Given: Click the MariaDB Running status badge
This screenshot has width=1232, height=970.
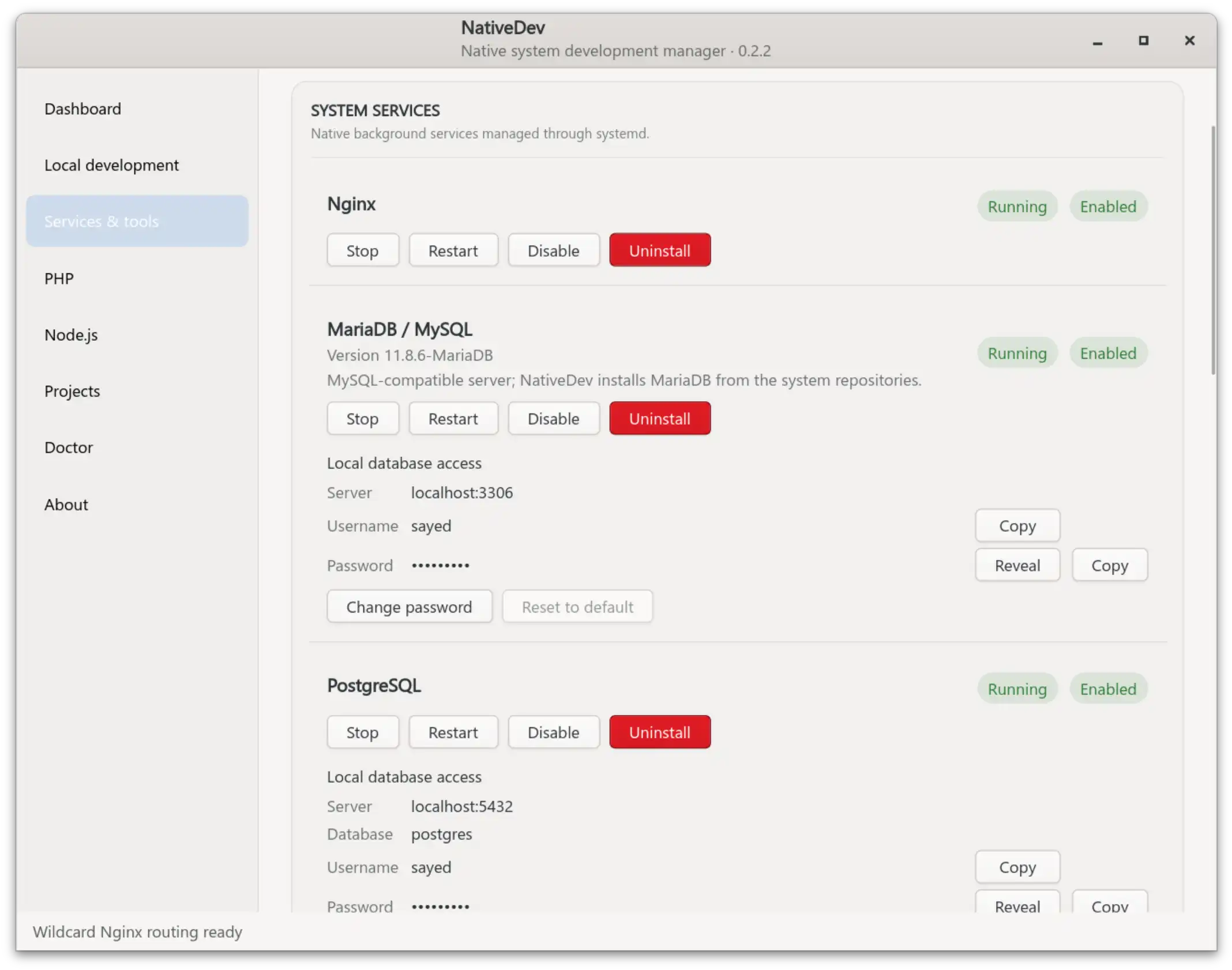Looking at the screenshot, I should 1017,353.
